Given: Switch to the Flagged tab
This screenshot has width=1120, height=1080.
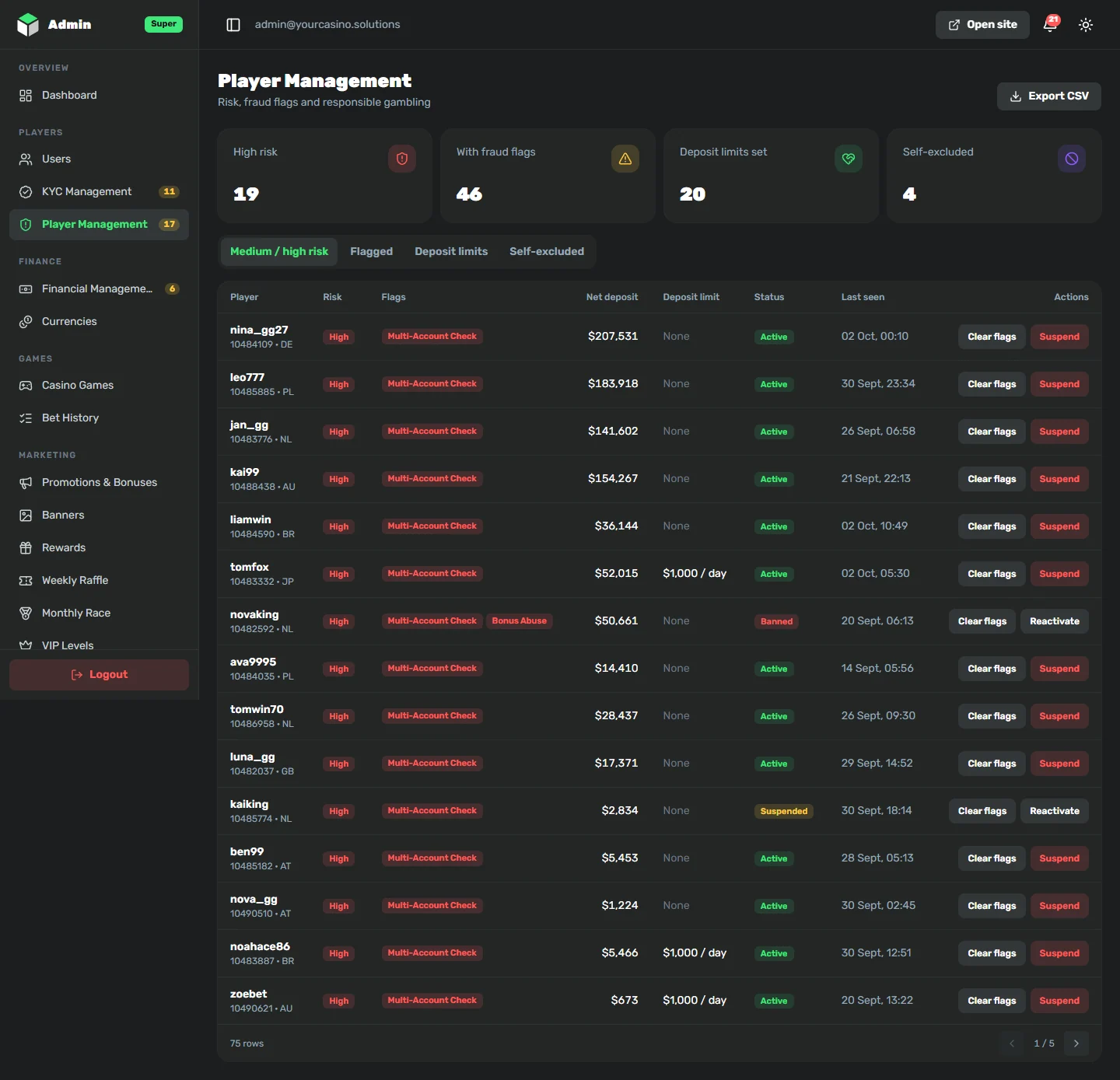Looking at the screenshot, I should [x=372, y=252].
